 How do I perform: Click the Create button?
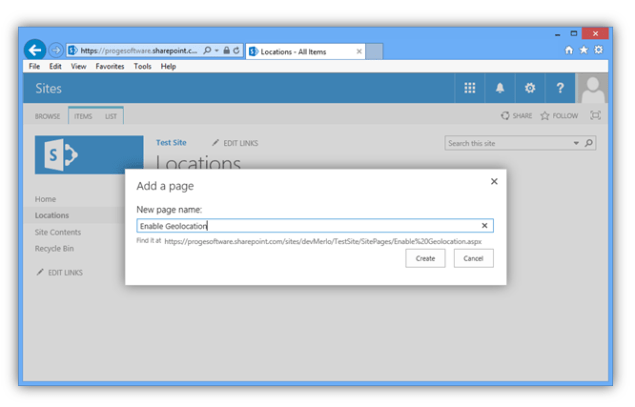[425, 258]
